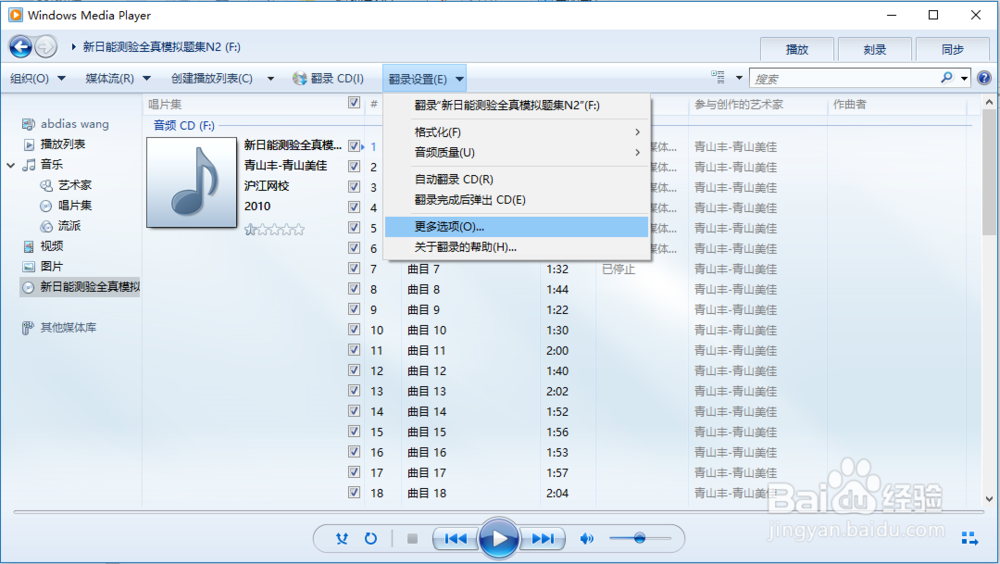Click the view options icon
Image resolution: width=1000 pixels, height=564 pixels.
(x=718, y=77)
